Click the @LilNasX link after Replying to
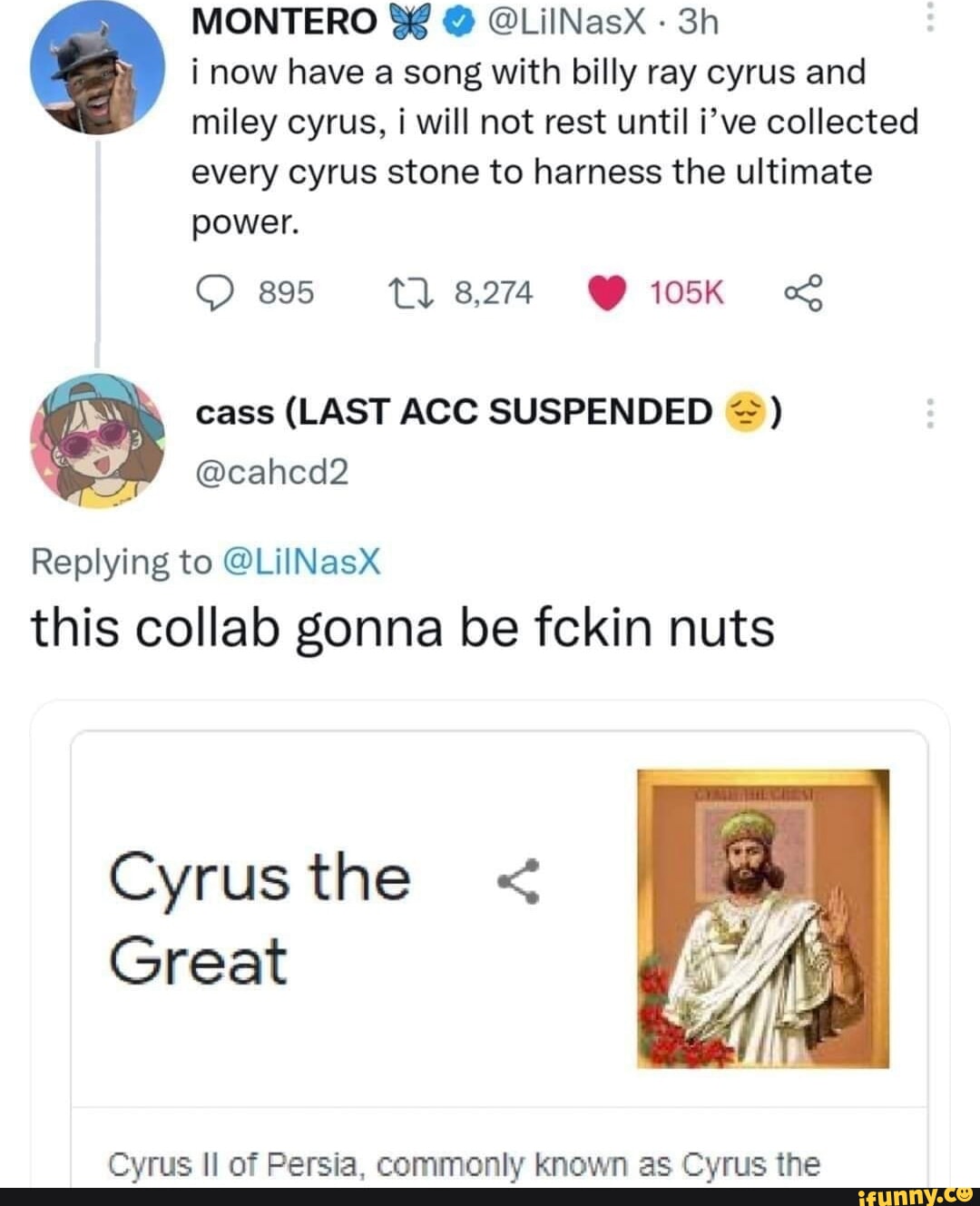The height and width of the screenshot is (1206, 980). (300, 563)
